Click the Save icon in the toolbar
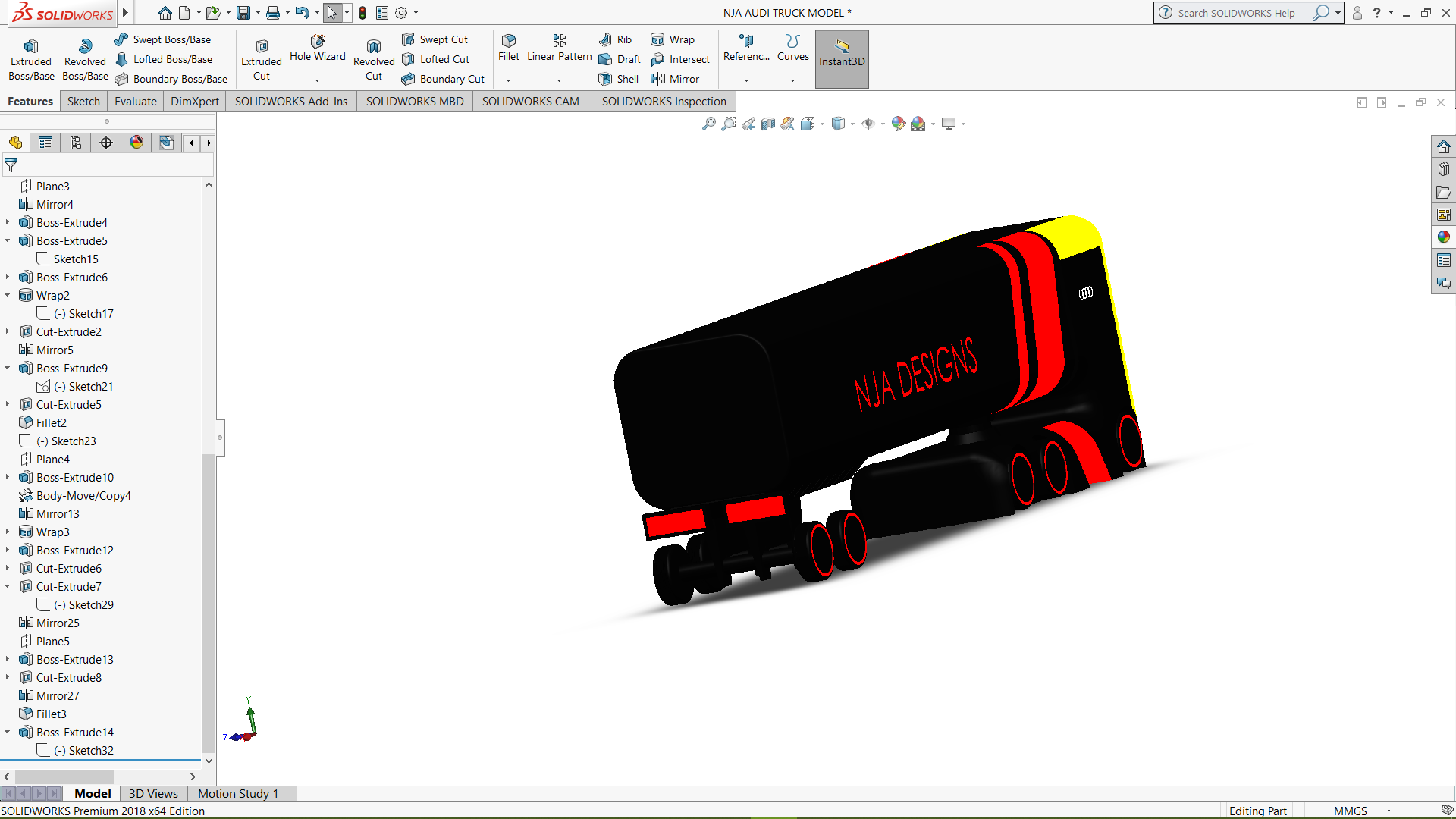Viewport: 1456px width, 819px height. tap(243, 13)
